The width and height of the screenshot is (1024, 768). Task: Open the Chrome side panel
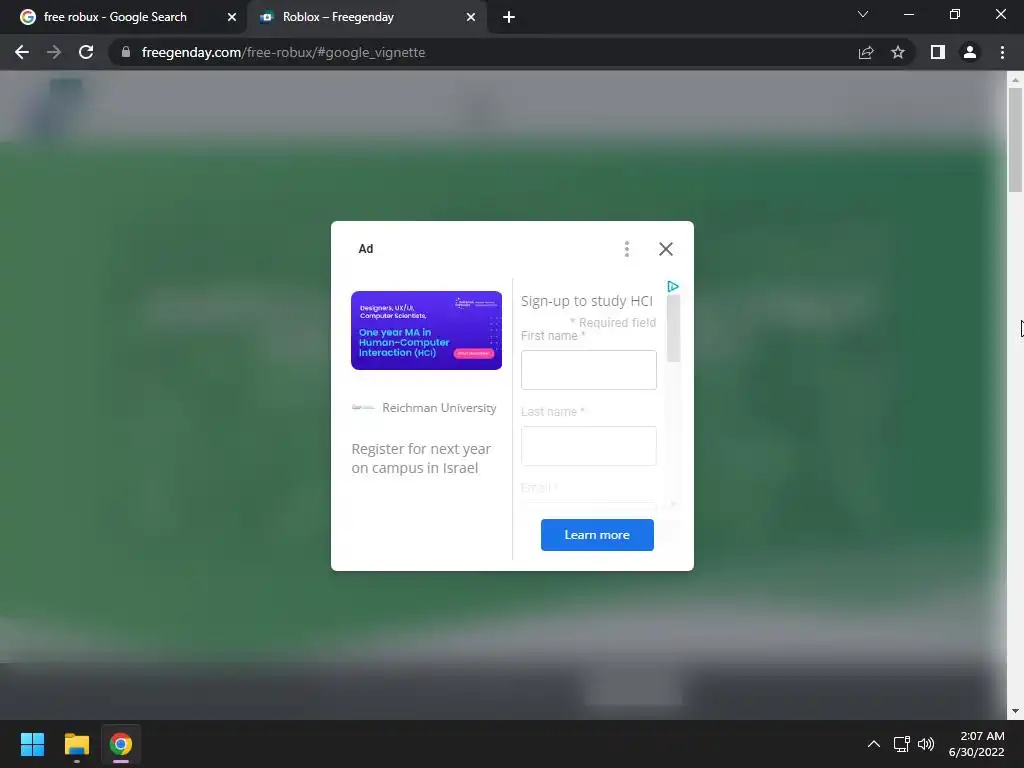point(938,52)
